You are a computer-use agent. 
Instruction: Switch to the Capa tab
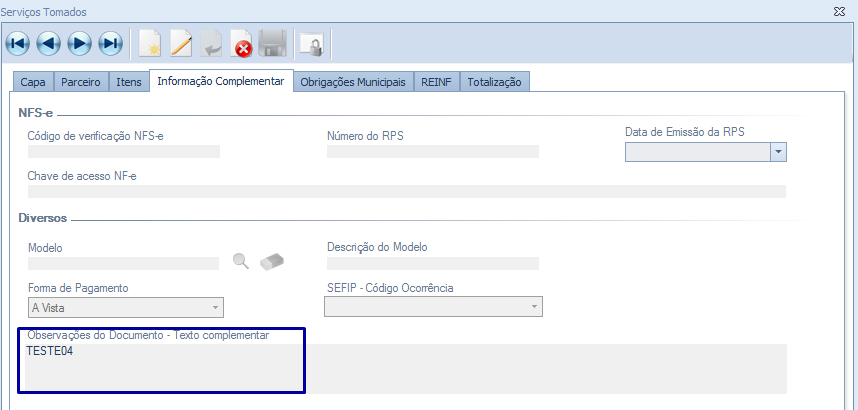(x=33, y=82)
